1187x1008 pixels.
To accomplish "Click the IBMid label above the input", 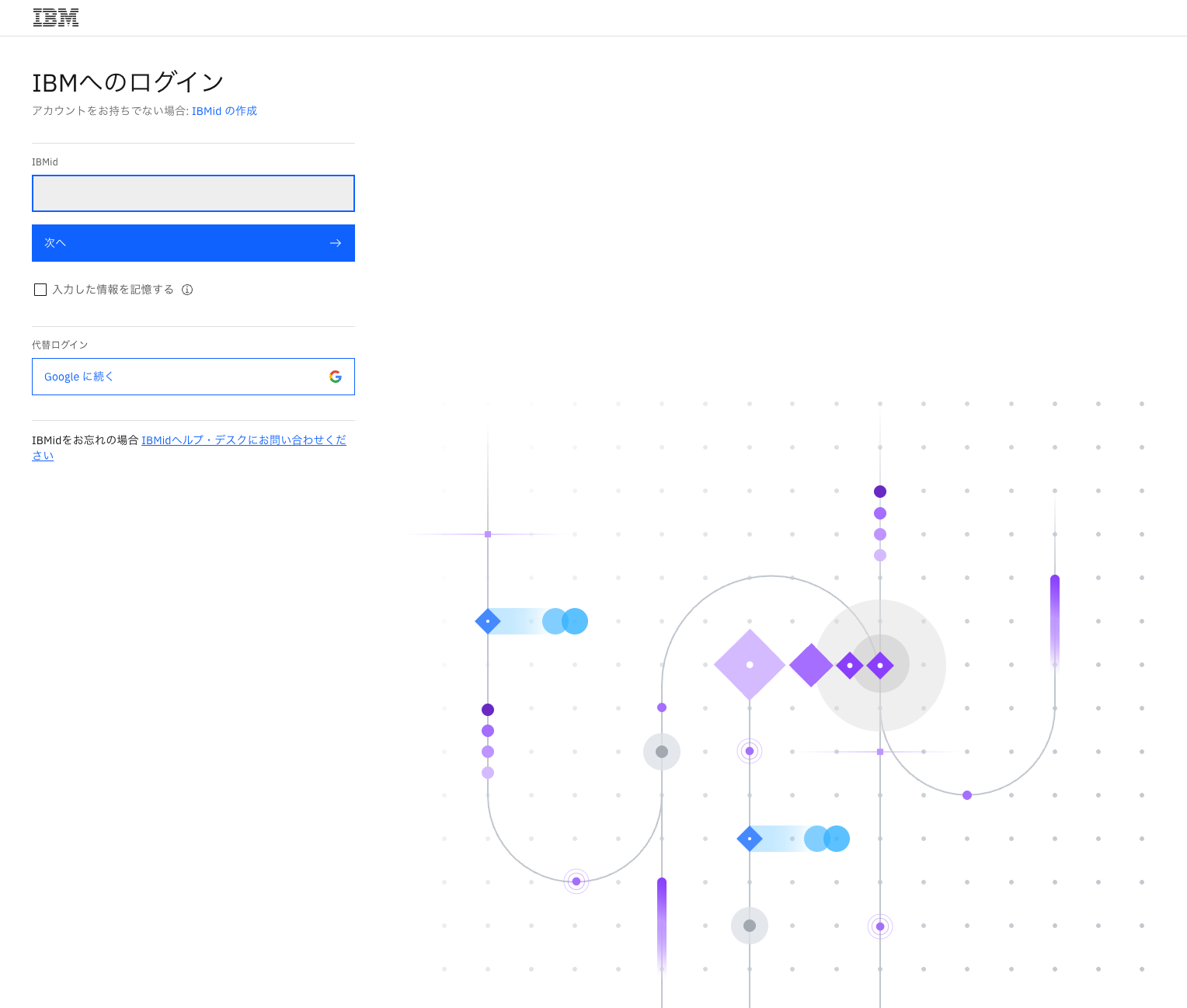I will click(x=45, y=162).
